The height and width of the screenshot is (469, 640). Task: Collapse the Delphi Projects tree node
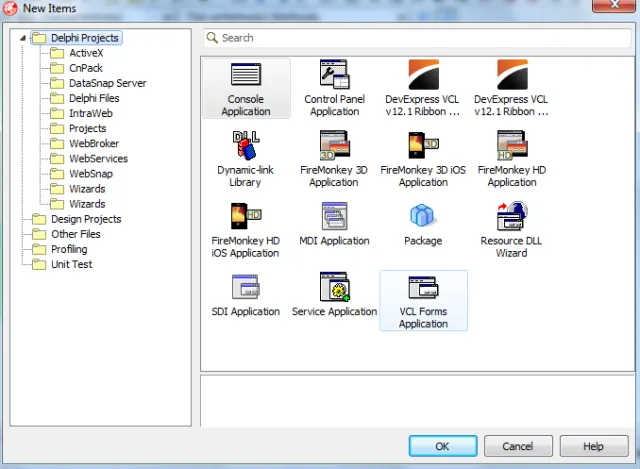(x=22, y=38)
